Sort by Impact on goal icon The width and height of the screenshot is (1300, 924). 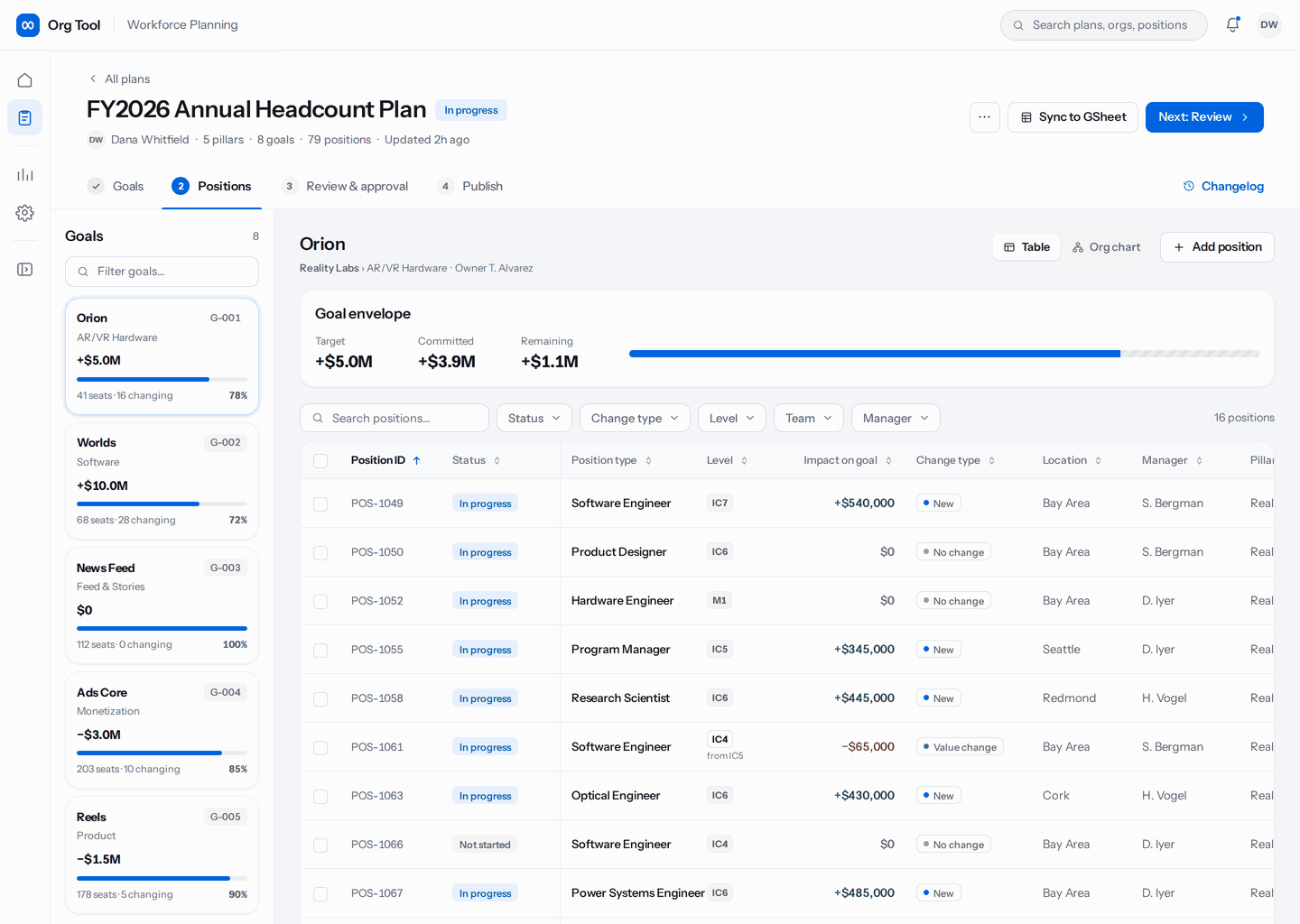pyautogui.click(x=889, y=460)
